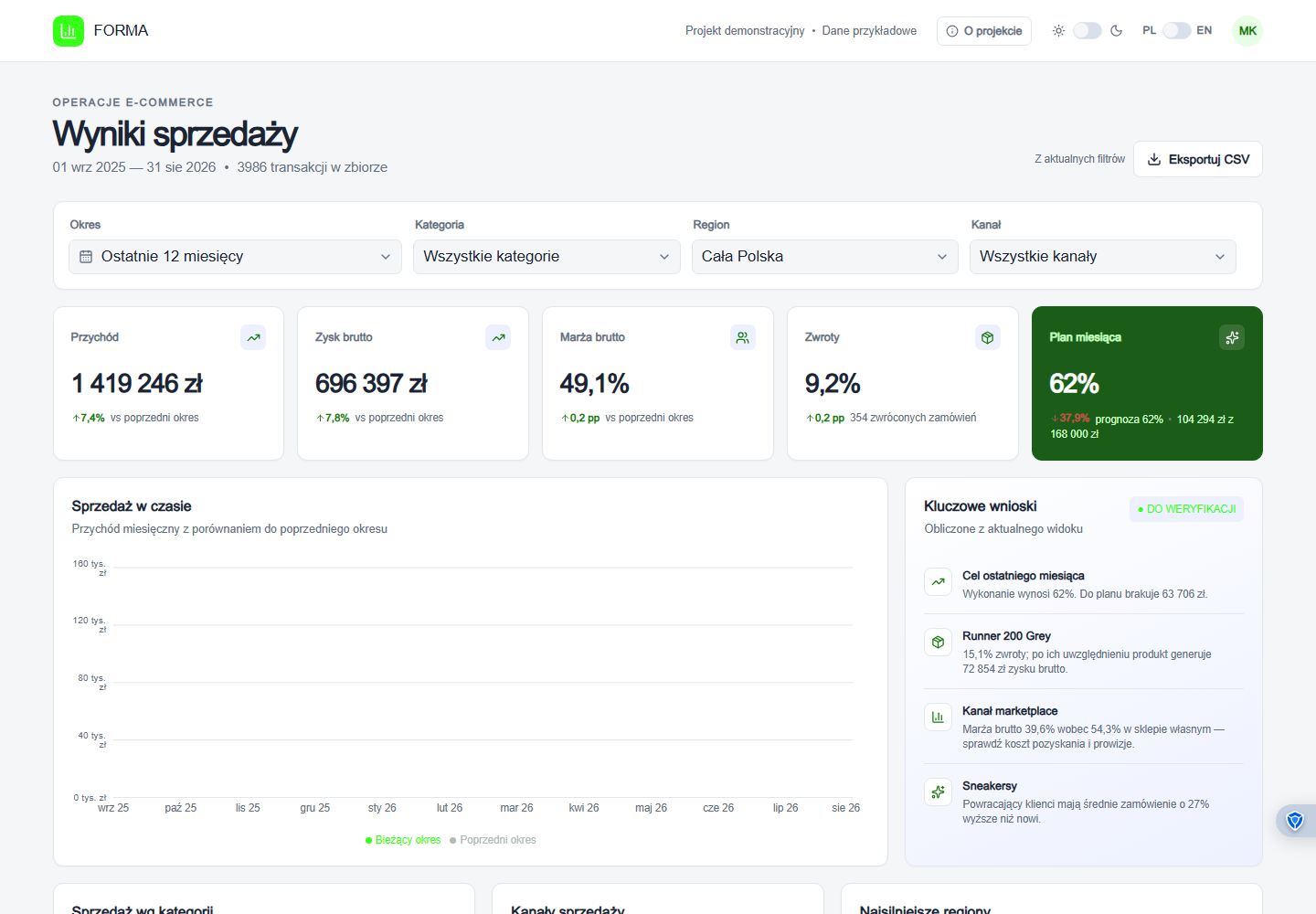Open the Sneakersy insight

coord(1084,802)
